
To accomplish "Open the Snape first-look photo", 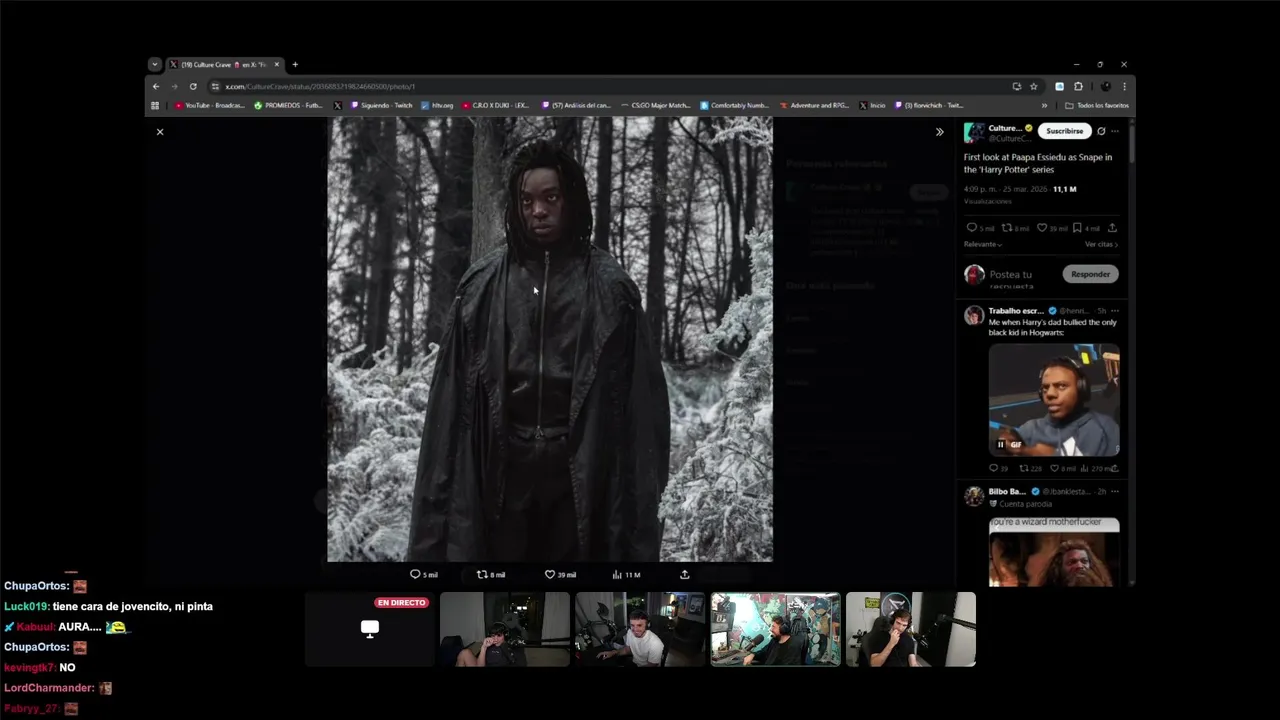I will click(x=550, y=339).
